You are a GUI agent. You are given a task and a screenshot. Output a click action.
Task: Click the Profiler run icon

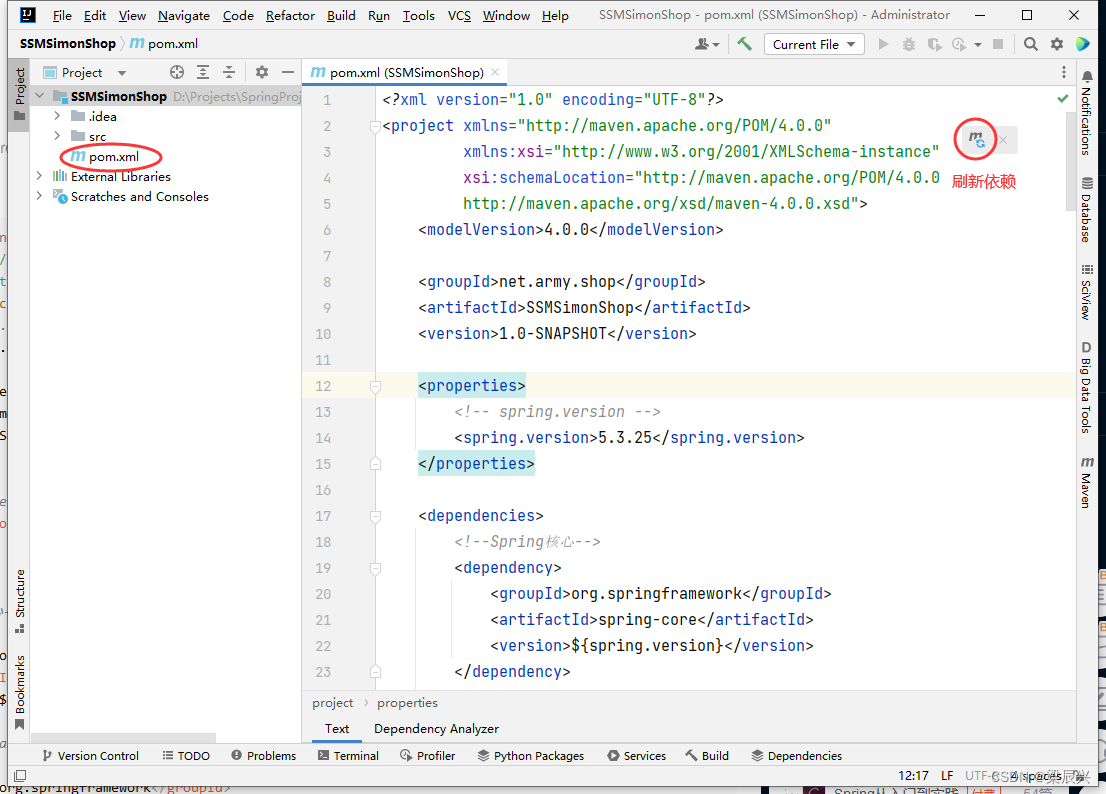point(959,44)
